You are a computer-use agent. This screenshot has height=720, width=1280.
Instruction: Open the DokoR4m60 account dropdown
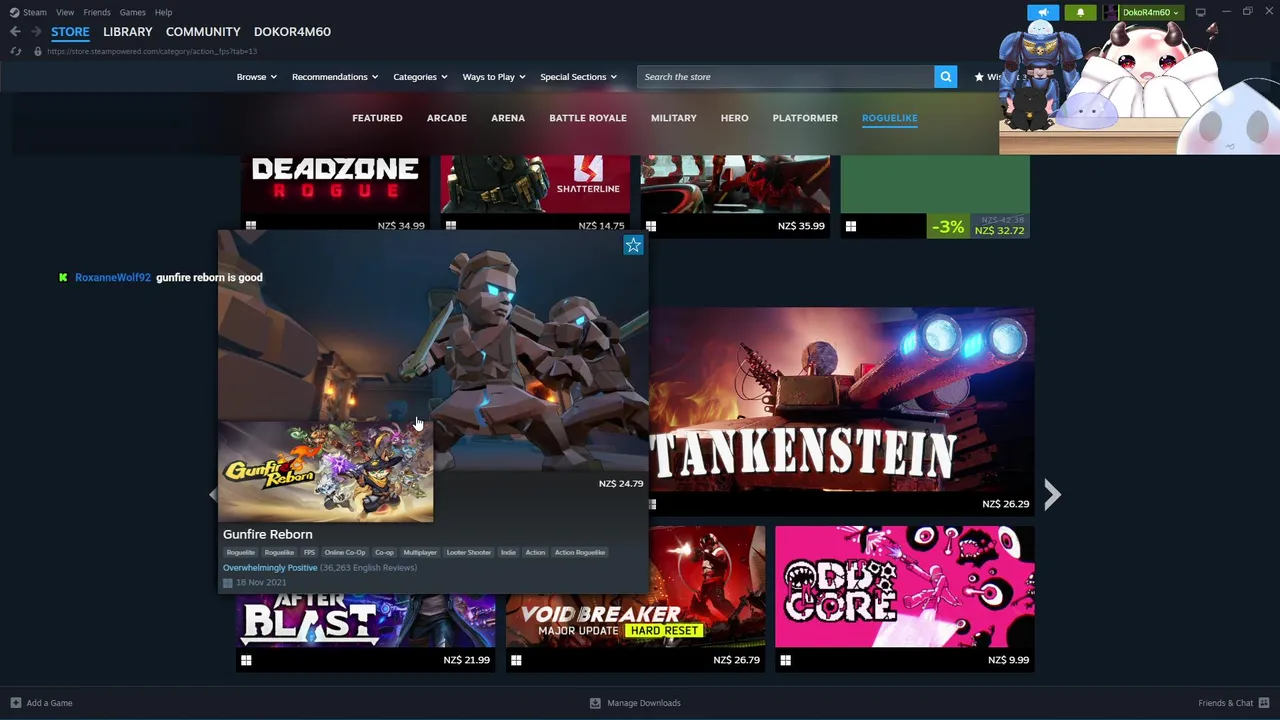(1151, 12)
